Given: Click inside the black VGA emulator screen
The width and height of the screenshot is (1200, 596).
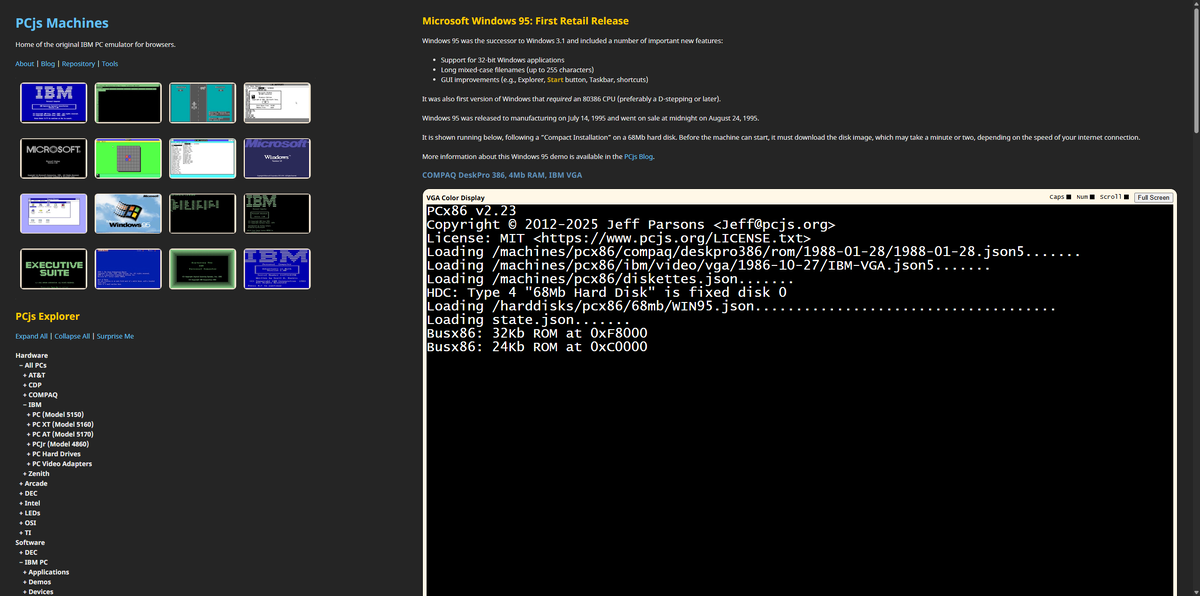Looking at the screenshot, I should pos(798,400).
